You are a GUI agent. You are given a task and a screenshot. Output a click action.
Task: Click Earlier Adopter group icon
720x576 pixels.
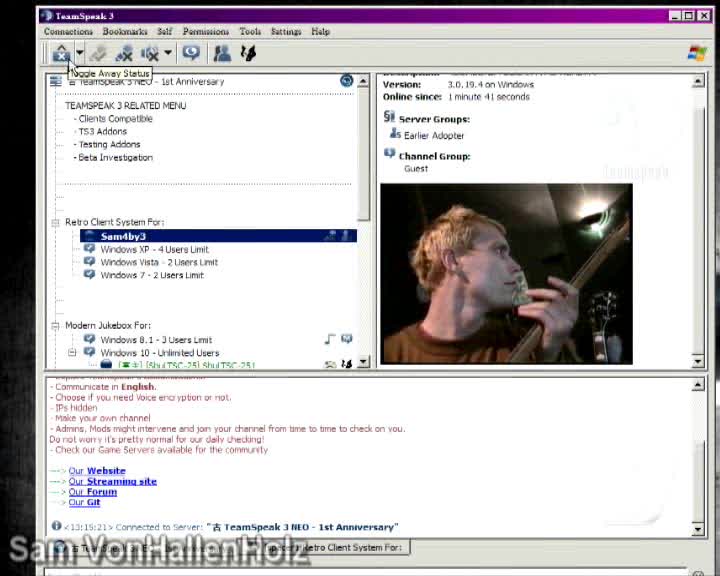(x=395, y=134)
